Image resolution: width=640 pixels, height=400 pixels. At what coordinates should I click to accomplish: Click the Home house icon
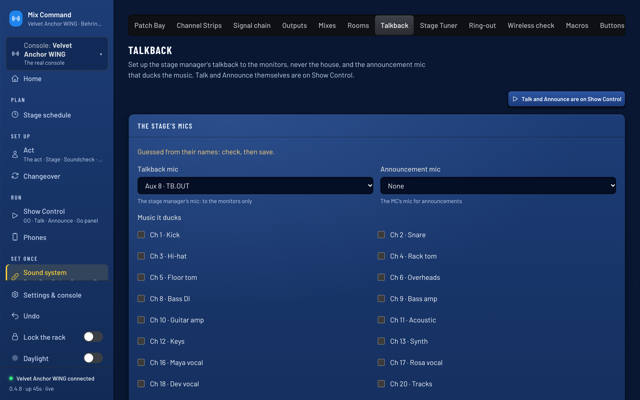pyautogui.click(x=15, y=78)
